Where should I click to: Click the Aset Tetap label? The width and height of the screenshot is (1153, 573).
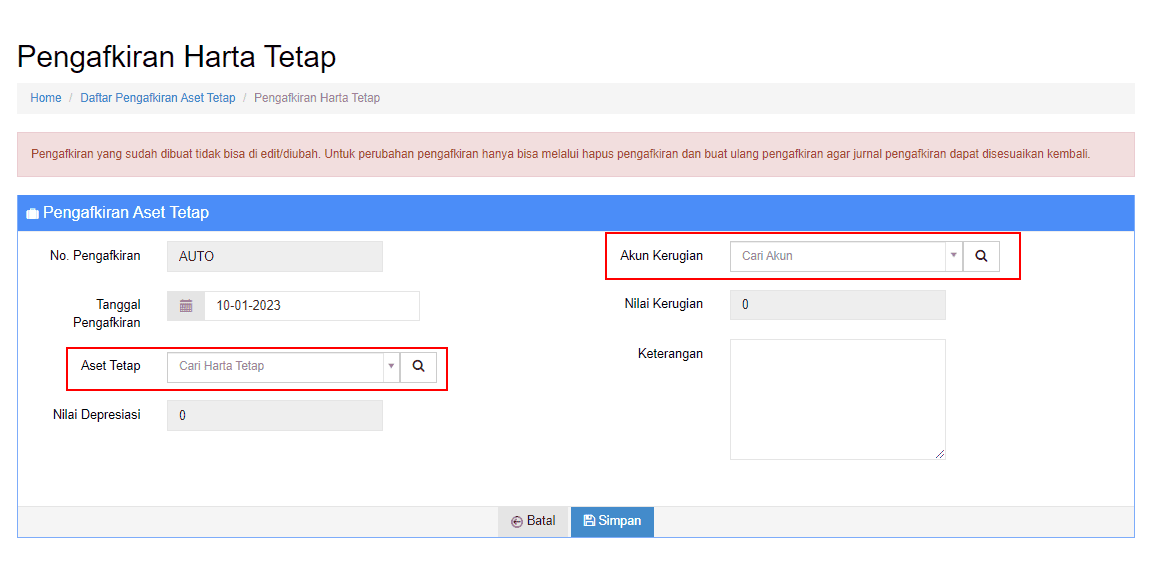[x=110, y=366]
